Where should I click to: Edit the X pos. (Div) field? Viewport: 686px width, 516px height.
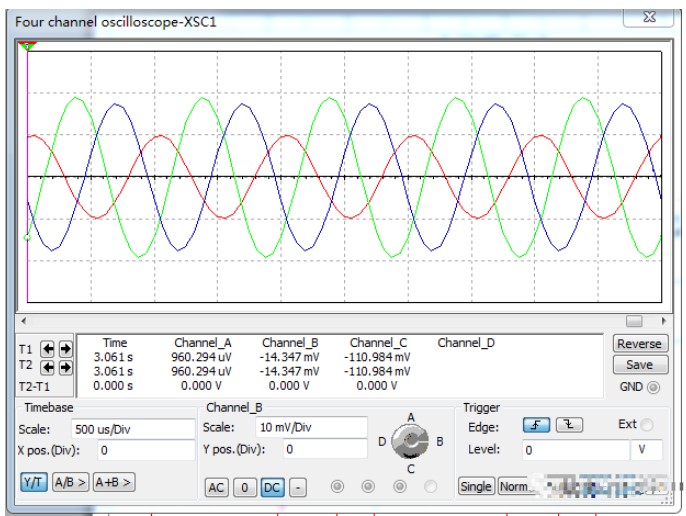[x=146, y=450]
